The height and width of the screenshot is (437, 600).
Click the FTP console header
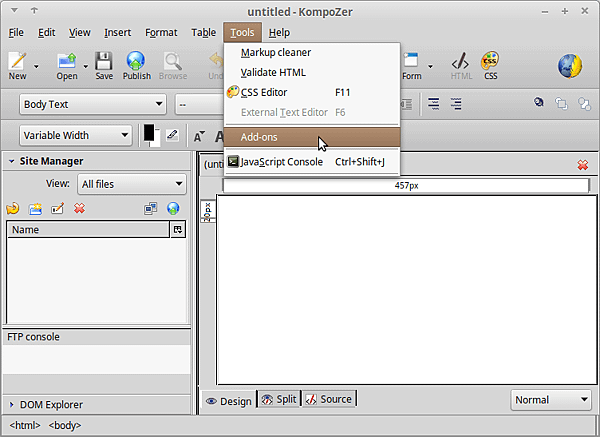click(96, 337)
